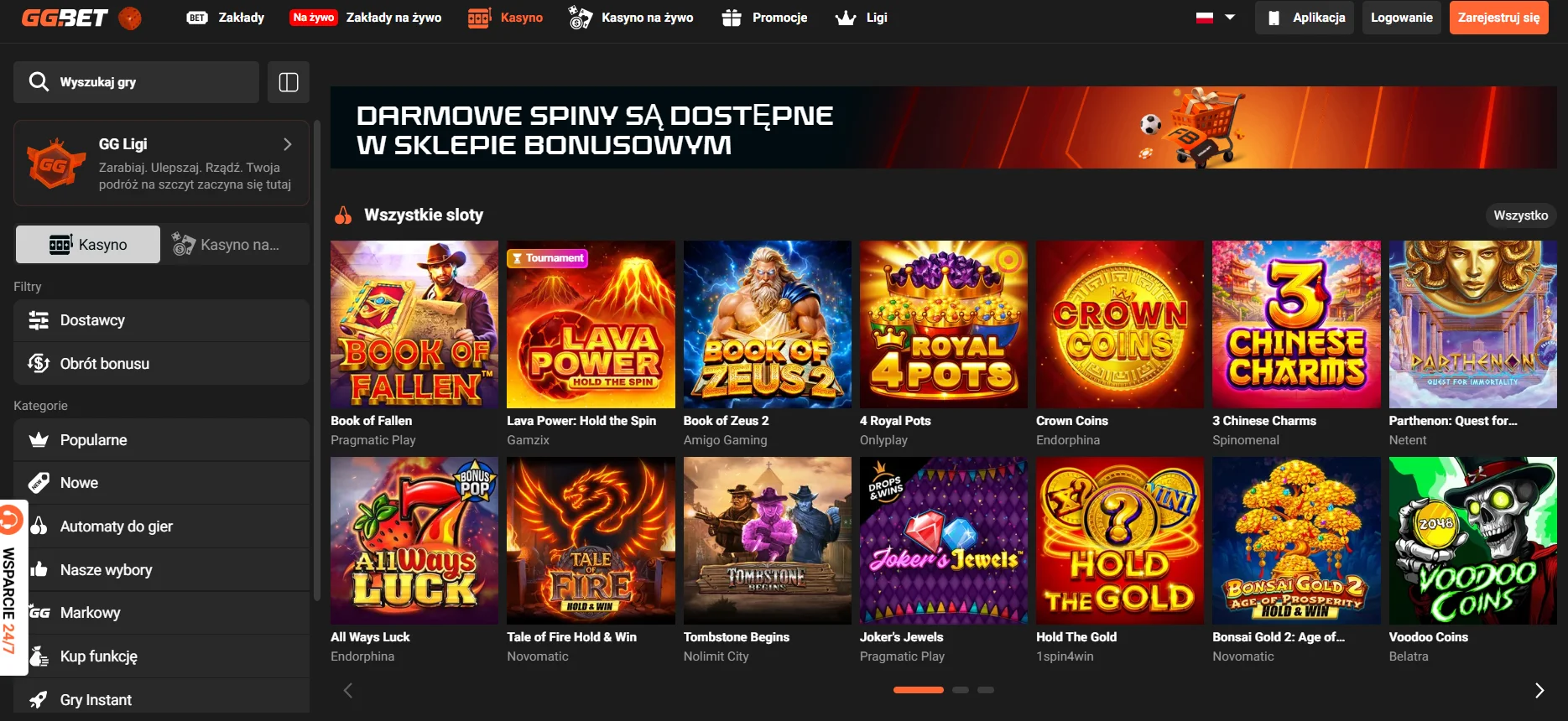Screen dimensions: 1568x721
Task: Click the Obrót bonusu dollar icon
Action: (39, 364)
